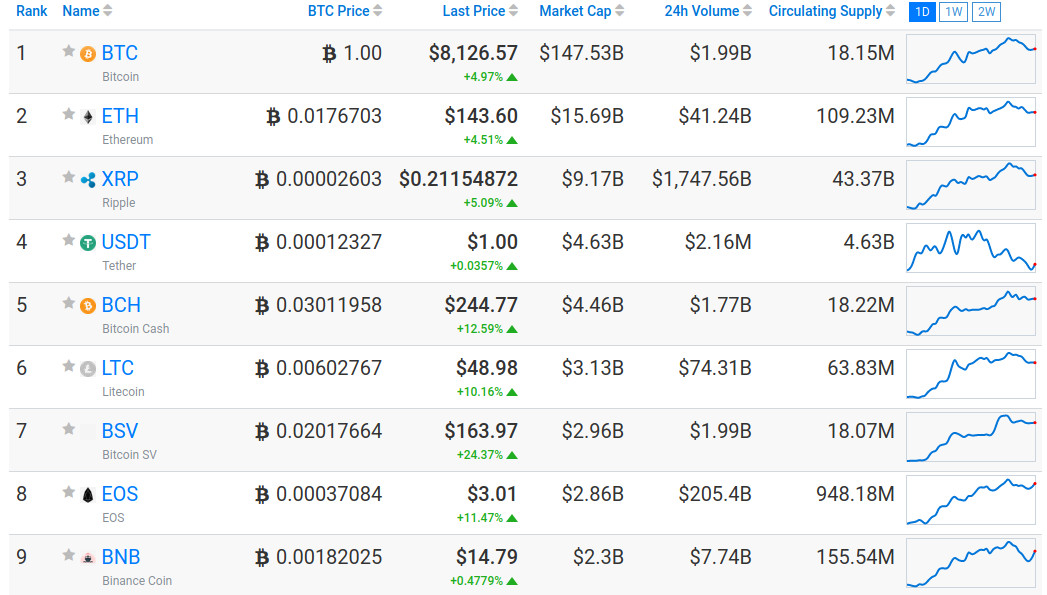Image resolution: width=1047 pixels, height=595 pixels.
Task: Click the 0.00602767 BTC price value
Action: pos(329,368)
